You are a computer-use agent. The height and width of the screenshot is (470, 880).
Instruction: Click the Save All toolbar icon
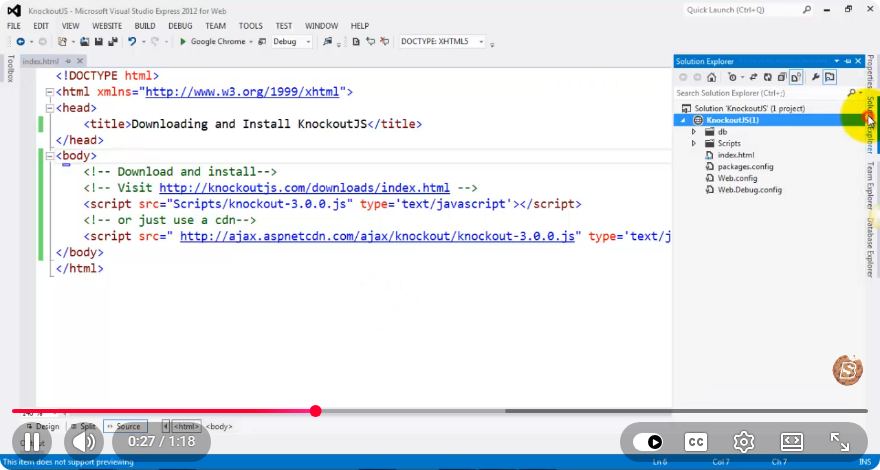click(113, 42)
